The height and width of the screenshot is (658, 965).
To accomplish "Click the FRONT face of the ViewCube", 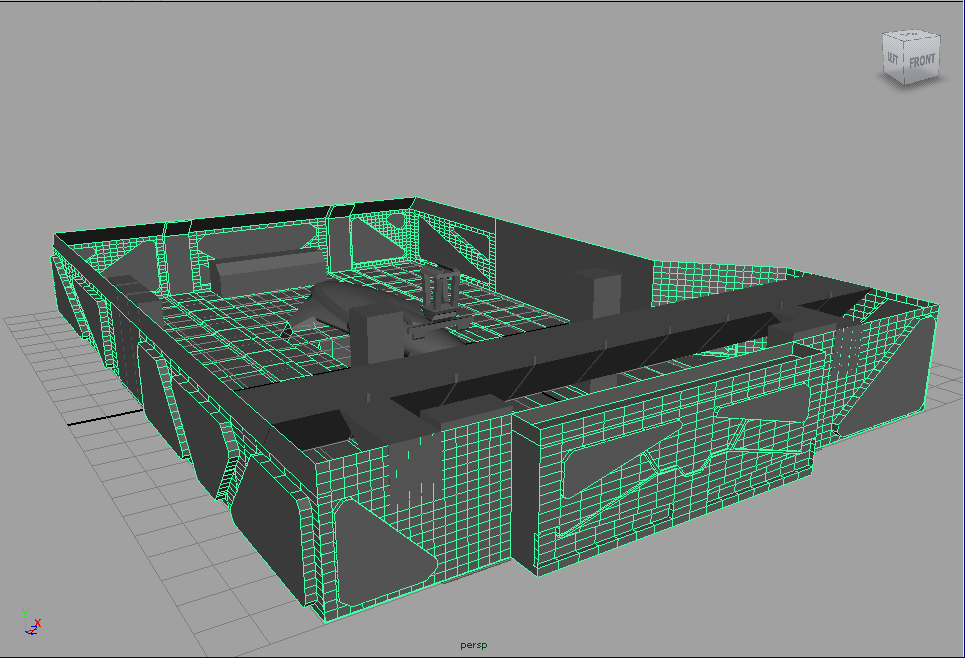I will click(x=921, y=59).
